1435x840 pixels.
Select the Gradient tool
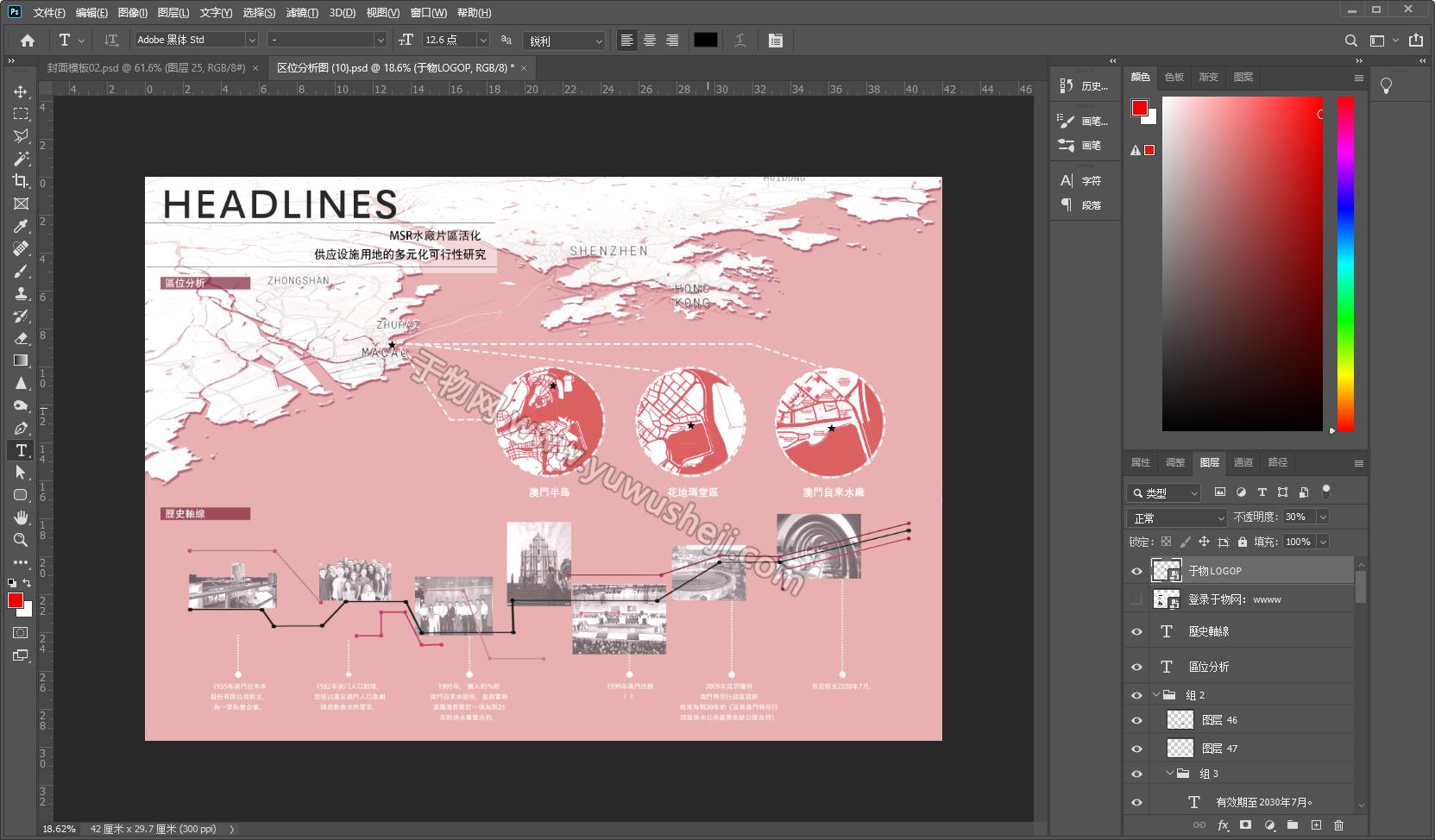coord(21,360)
